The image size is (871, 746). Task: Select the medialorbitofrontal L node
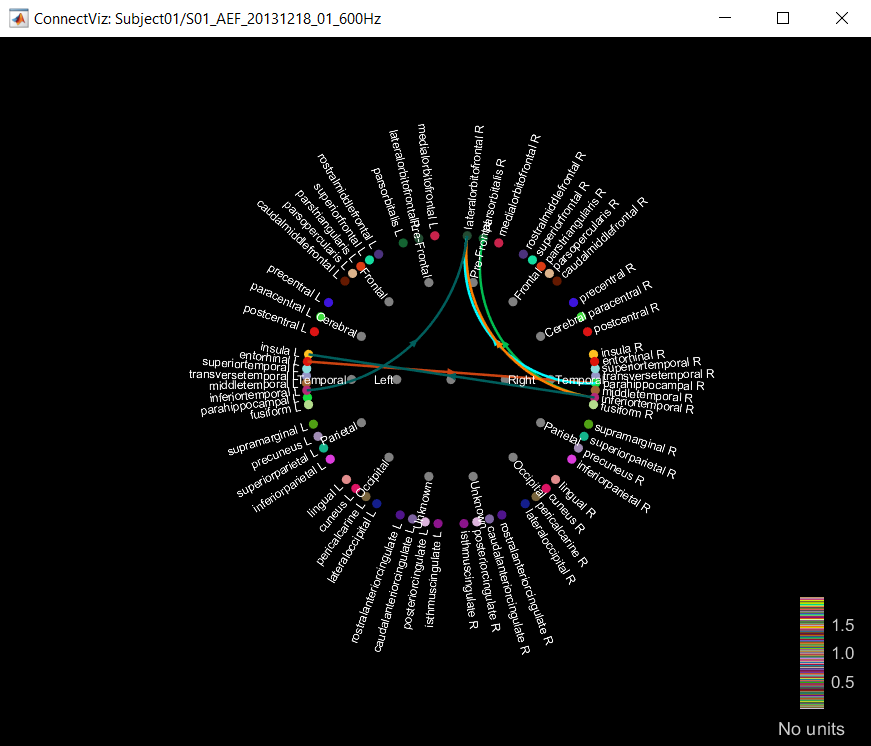[435, 236]
